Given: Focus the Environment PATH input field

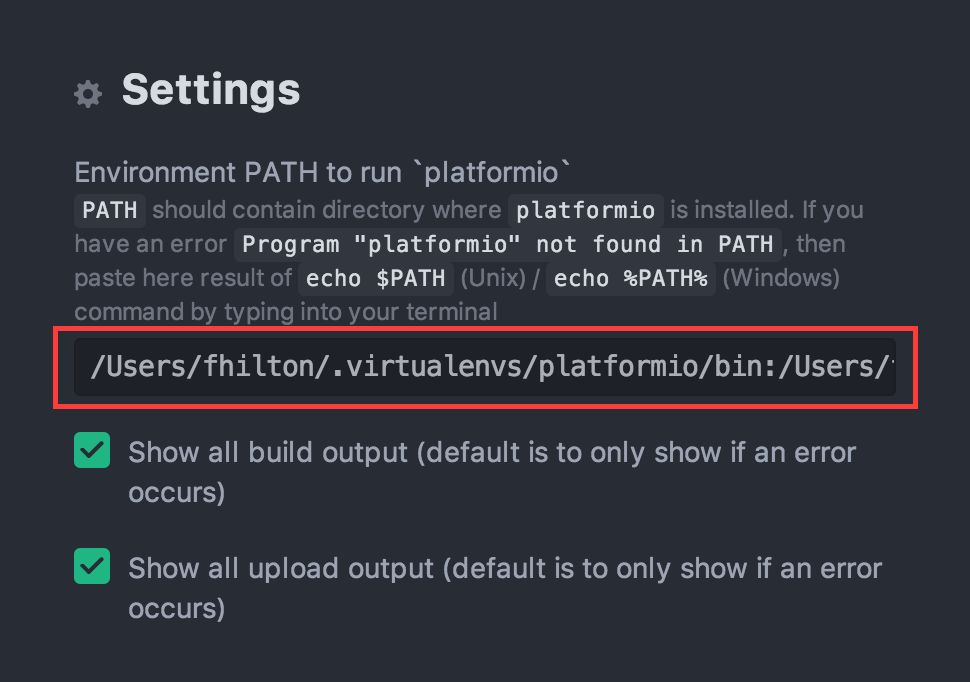Looking at the screenshot, I should pyautogui.click(x=485, y=367).
